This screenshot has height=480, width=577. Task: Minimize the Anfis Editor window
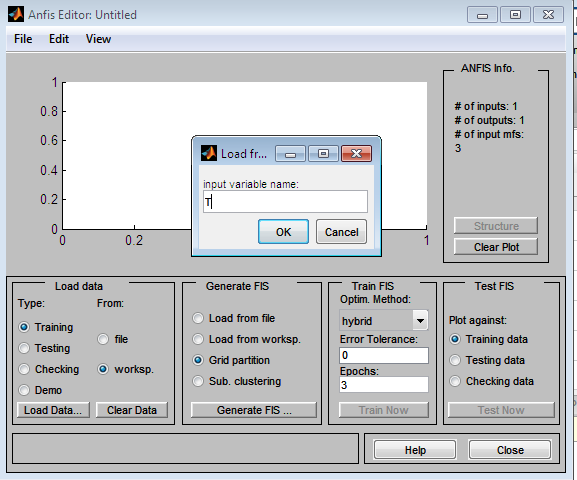(482, 15)
